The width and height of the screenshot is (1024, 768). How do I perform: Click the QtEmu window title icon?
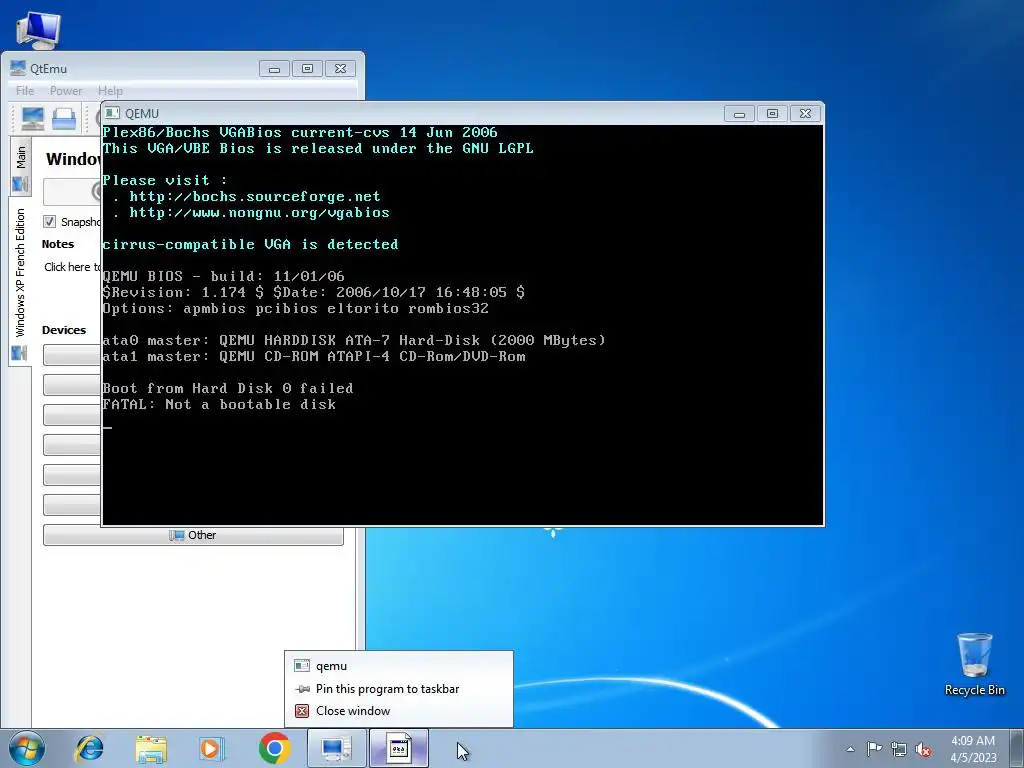click(18, 68)
